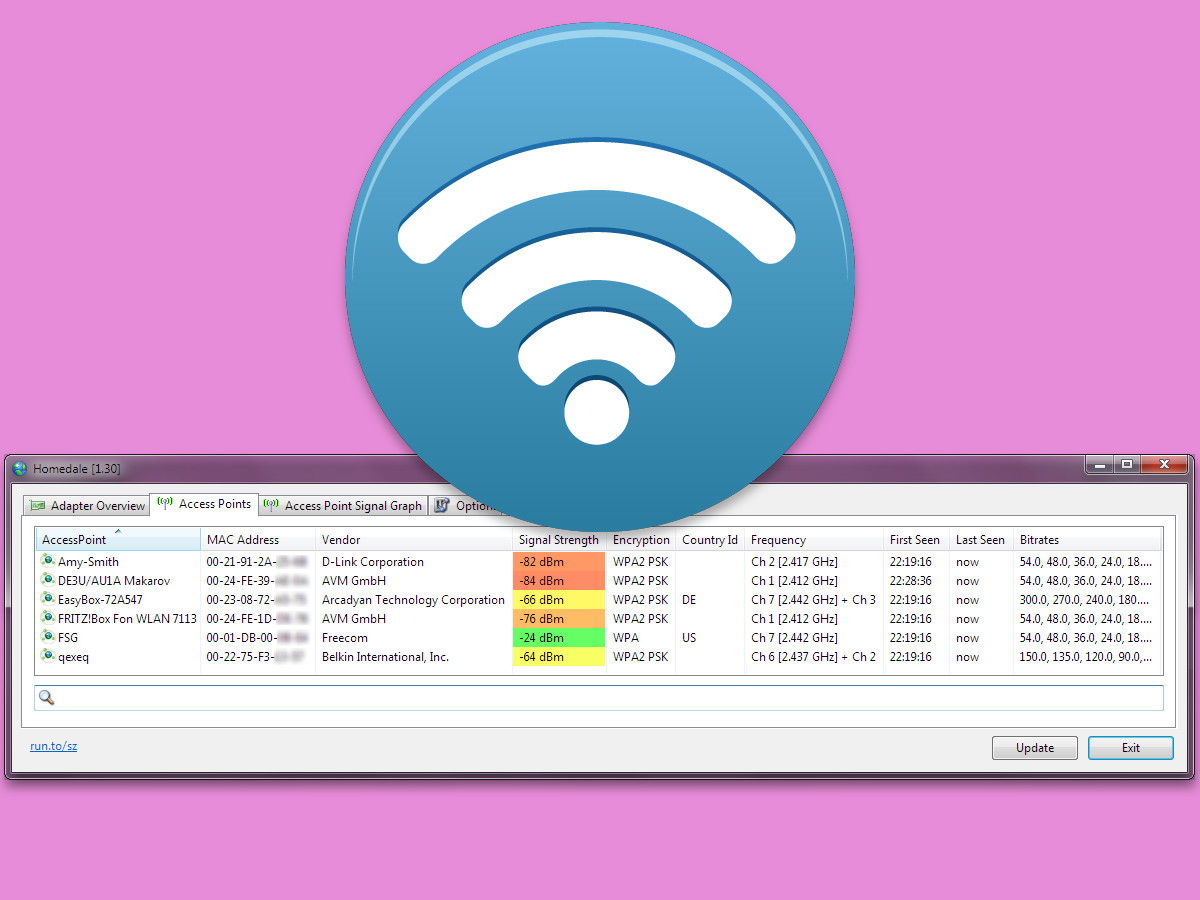Viewport: 1200px width, 900px height.
Task: Minimize the Homedale window
Action: (1099, 465)
